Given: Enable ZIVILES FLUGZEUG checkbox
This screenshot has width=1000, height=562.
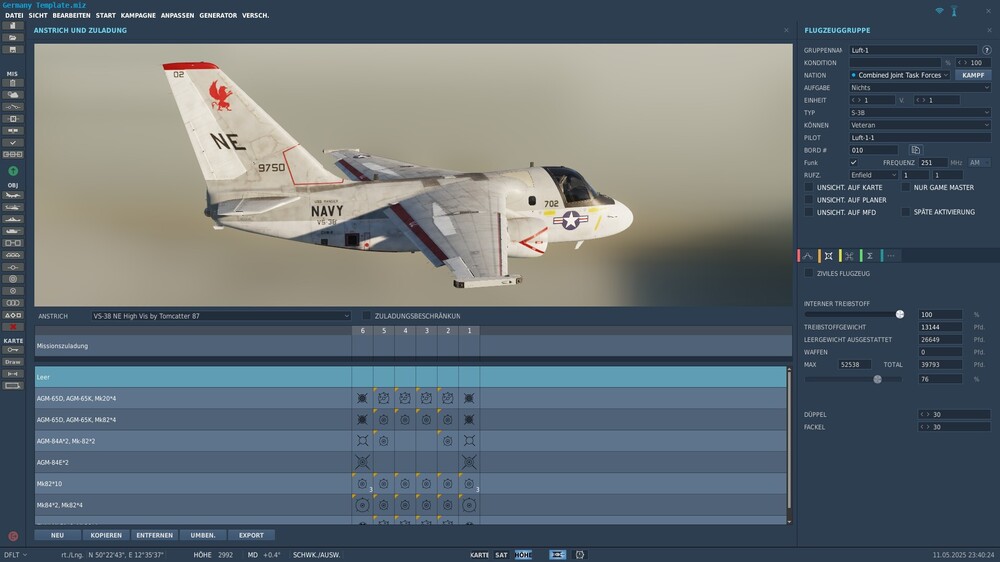Looking at the screenshot, I should [x=809, y=273].
